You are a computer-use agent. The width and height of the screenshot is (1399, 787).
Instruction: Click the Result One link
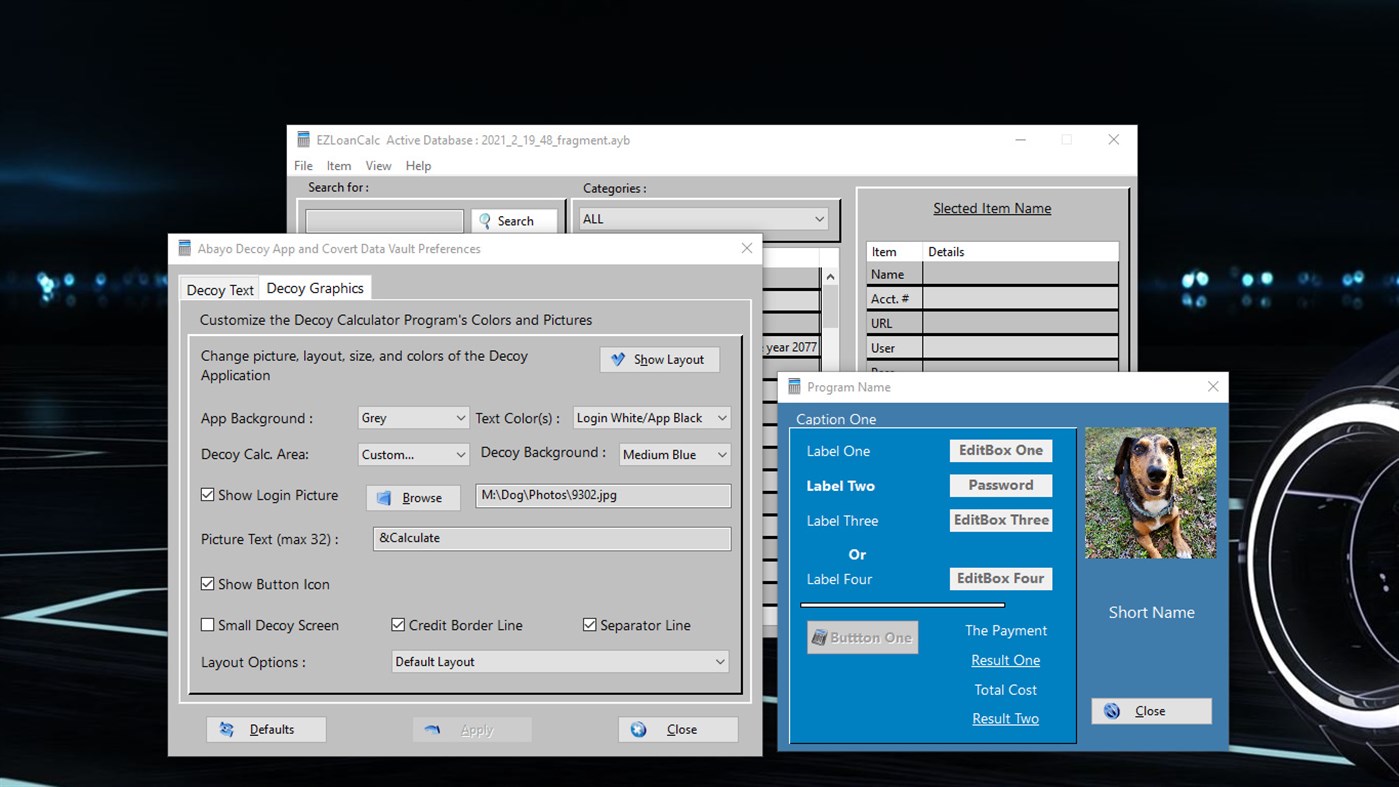1005,660
